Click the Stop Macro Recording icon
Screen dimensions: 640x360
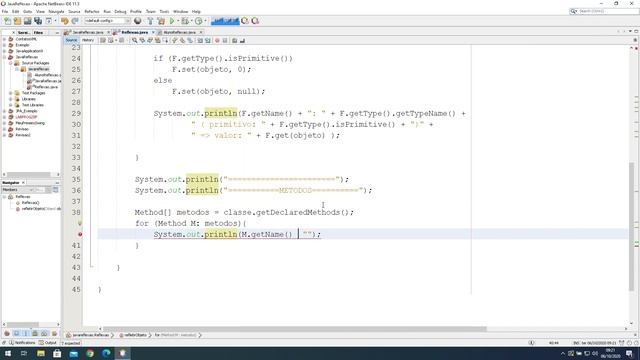[x=224, y=40]
